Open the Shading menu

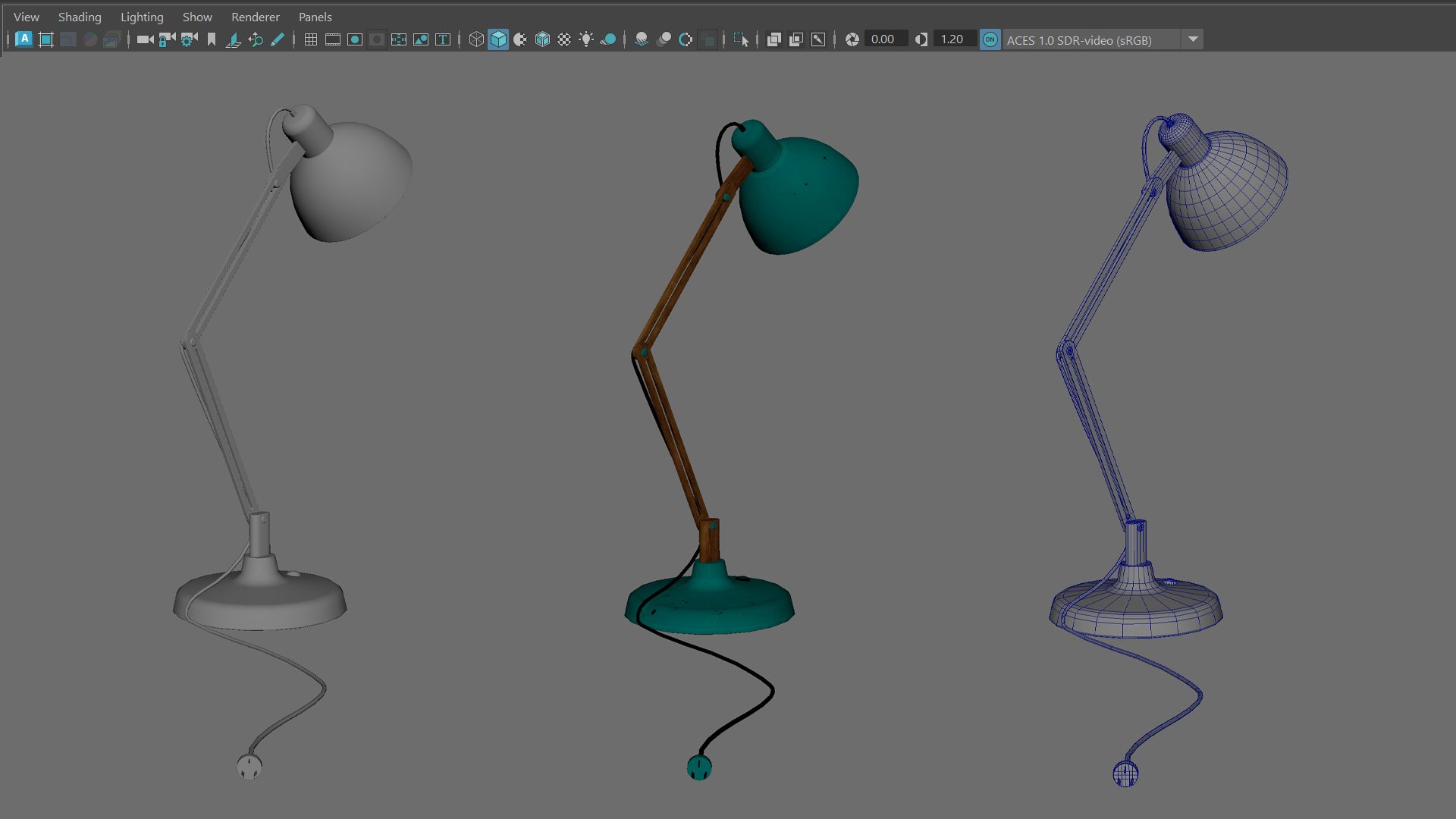[80, 17]
